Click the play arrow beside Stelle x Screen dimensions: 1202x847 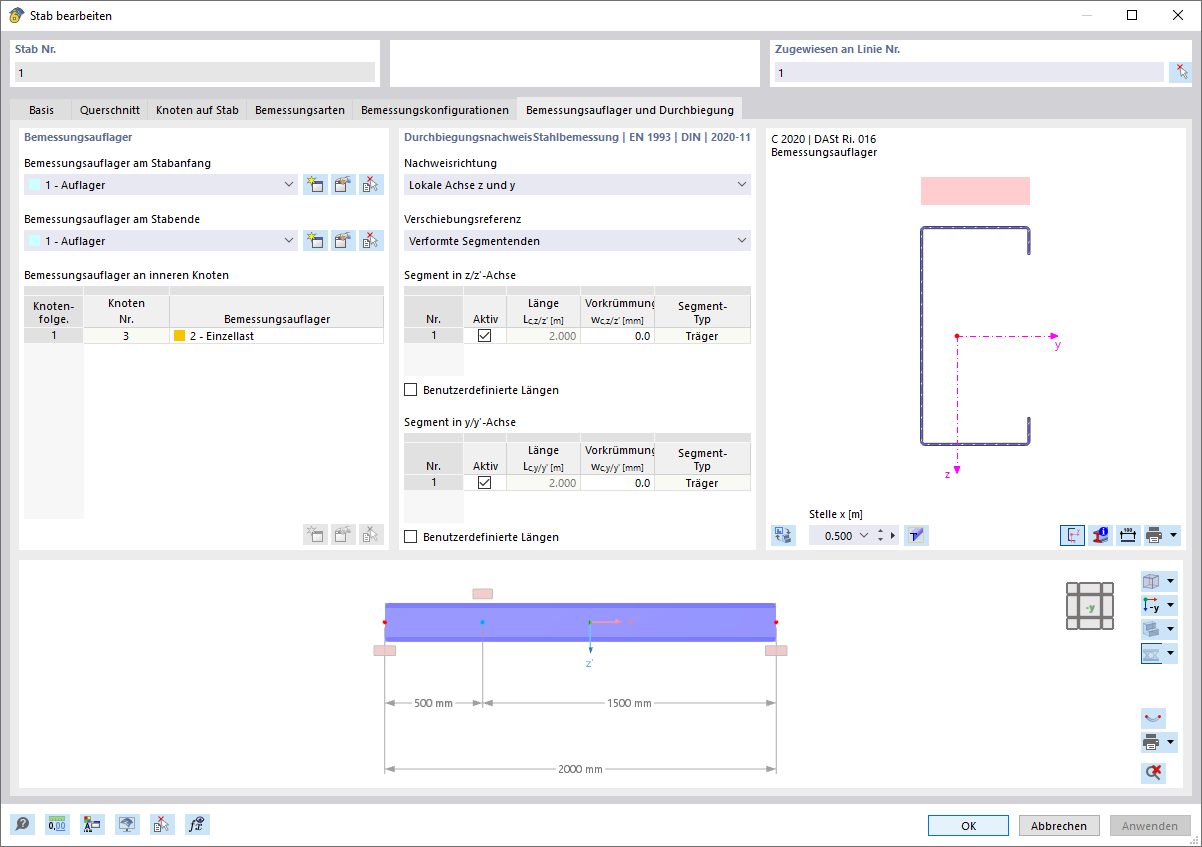coord(894,536)
